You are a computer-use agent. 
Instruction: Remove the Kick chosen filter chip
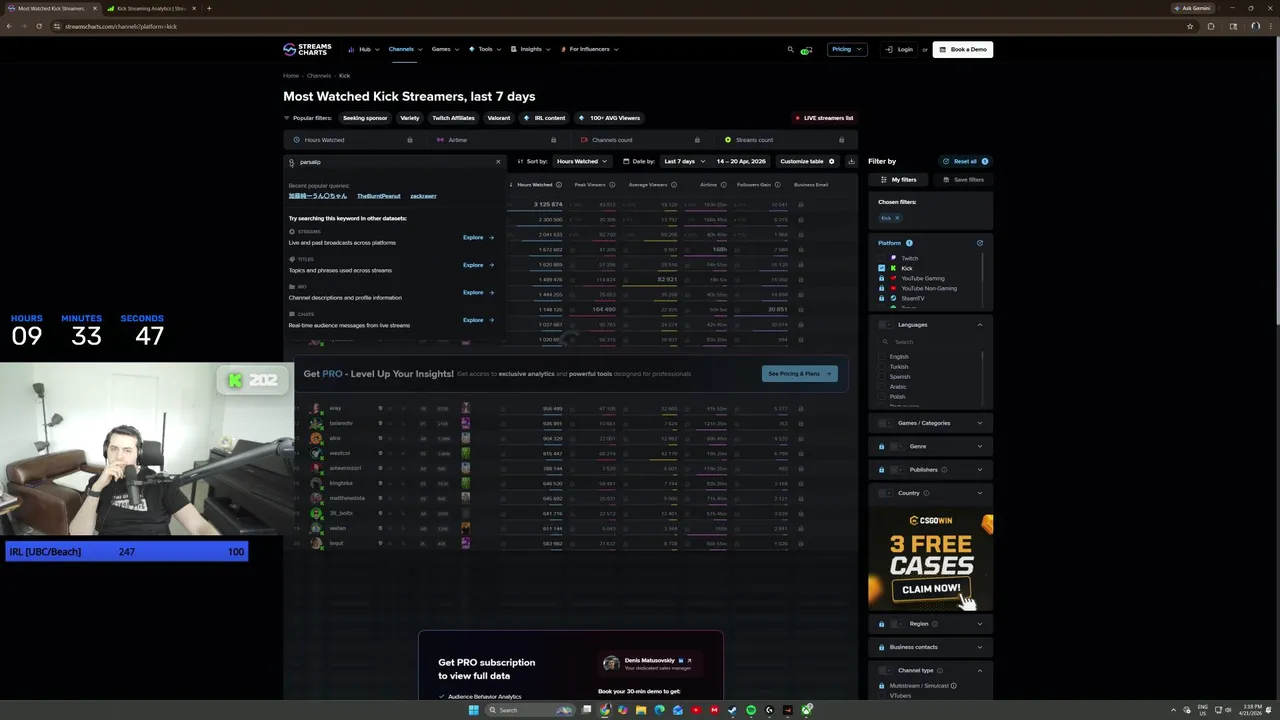[x=897, y=218]
